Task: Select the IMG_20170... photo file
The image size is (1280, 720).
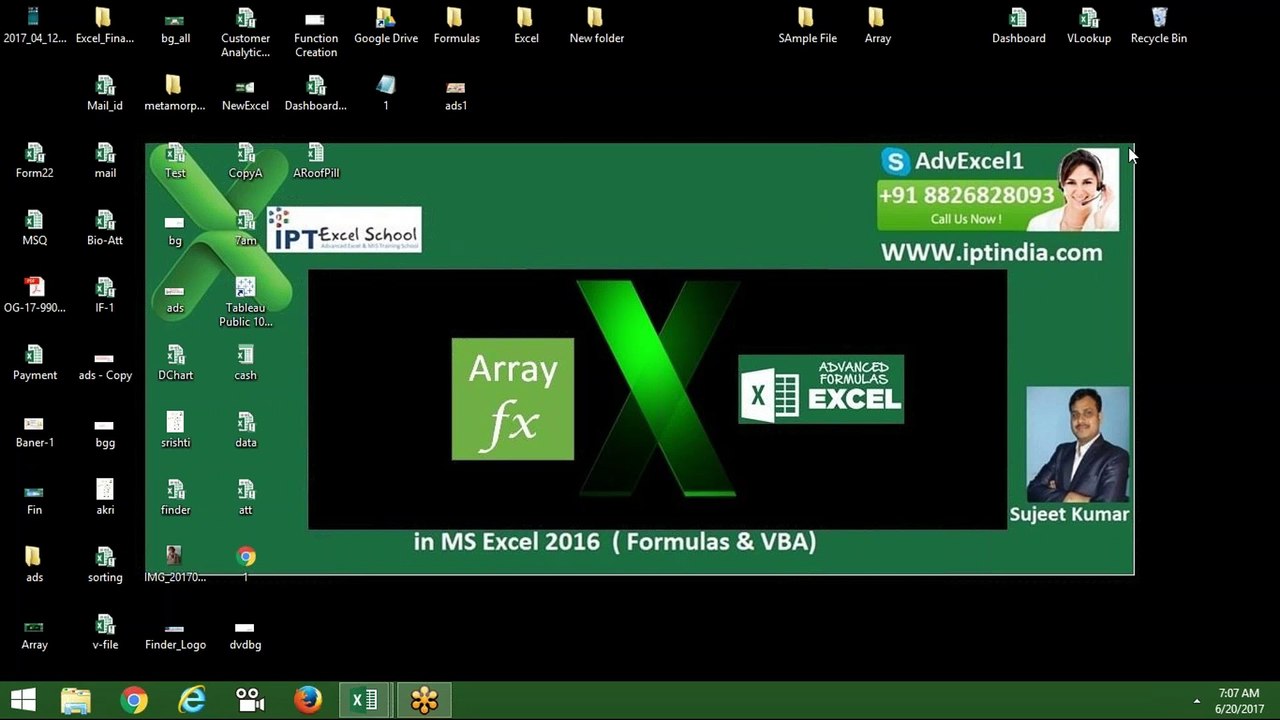Action: point(175,565)
